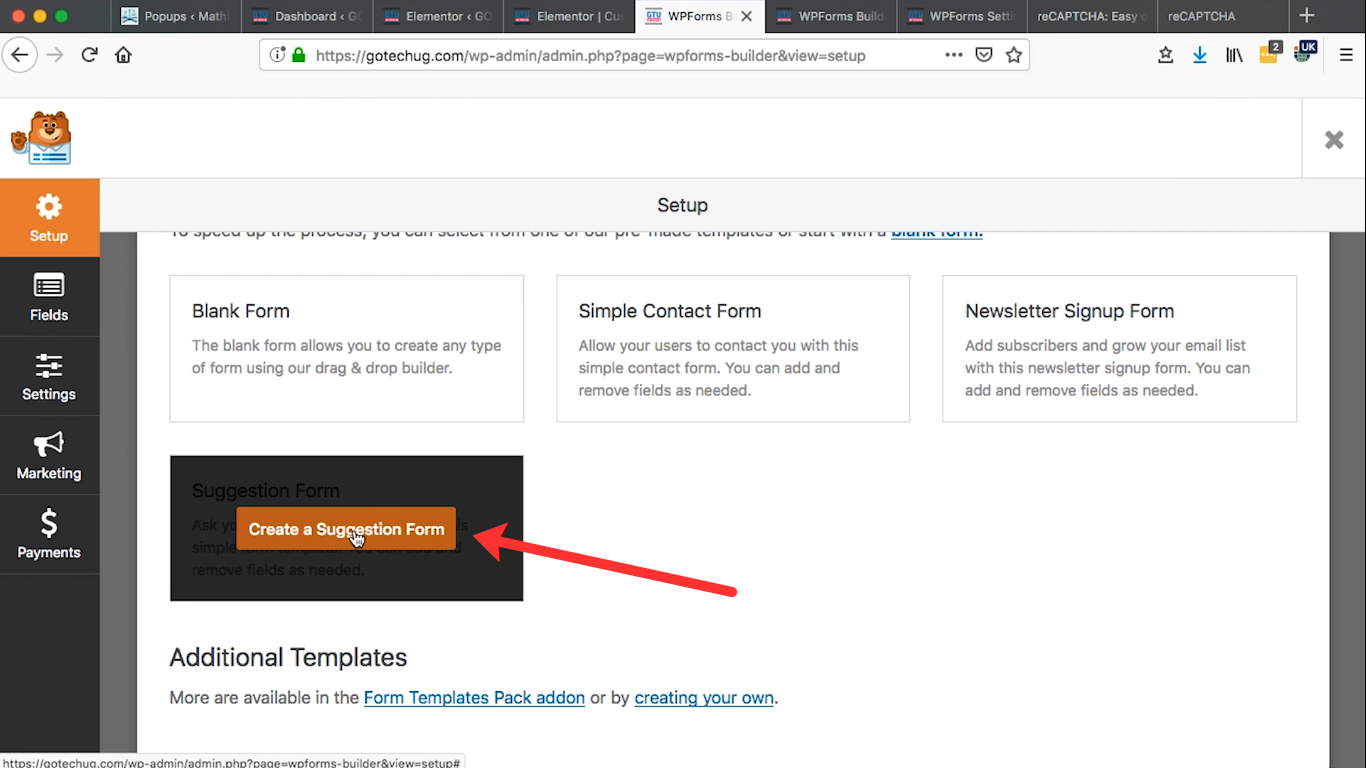Click the Setup header title text
The height and width of the screenshot is (768, 1366).
click(x=683, y=205)
